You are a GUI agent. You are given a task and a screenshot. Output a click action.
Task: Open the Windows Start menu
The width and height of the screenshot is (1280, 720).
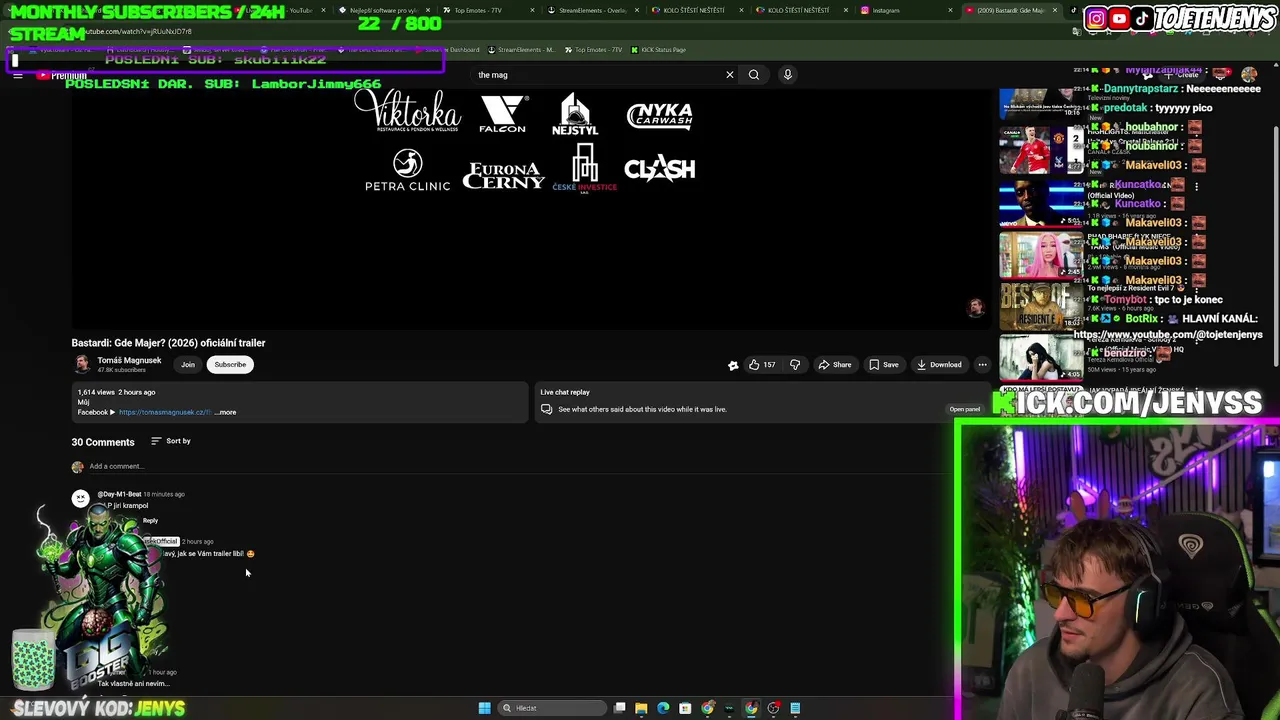pyautogui.click(x=484, y=708)
